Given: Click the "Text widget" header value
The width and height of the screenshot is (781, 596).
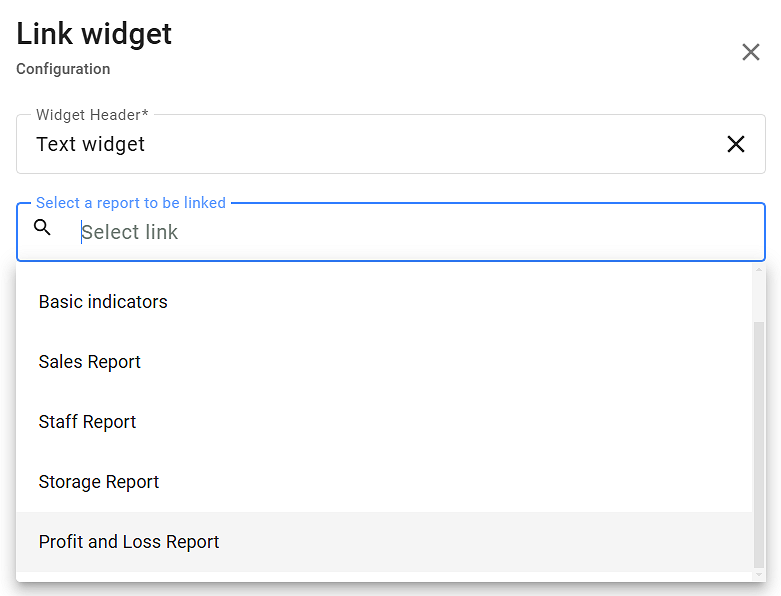Looking at the screenshot, I should click(91, 144).
